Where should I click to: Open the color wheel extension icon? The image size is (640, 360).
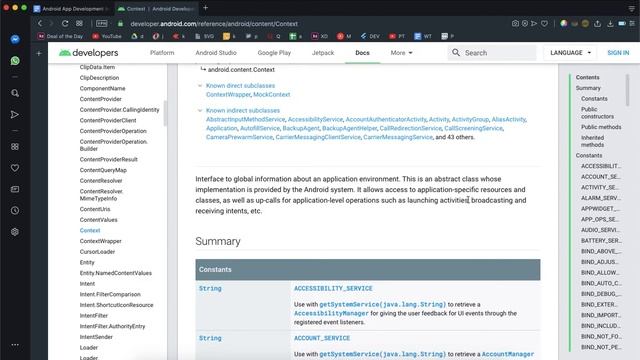point(564,24)
